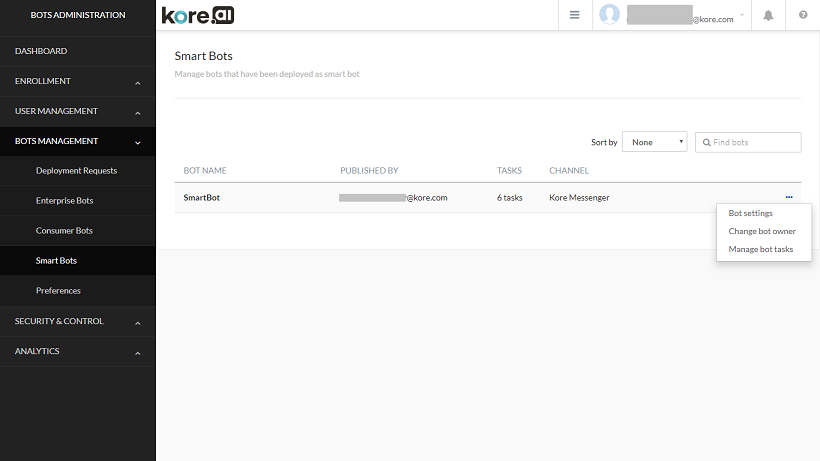Click the hamburger menu icon in header
The height and width of the screenshot is (461, 820).
(574, 15)
